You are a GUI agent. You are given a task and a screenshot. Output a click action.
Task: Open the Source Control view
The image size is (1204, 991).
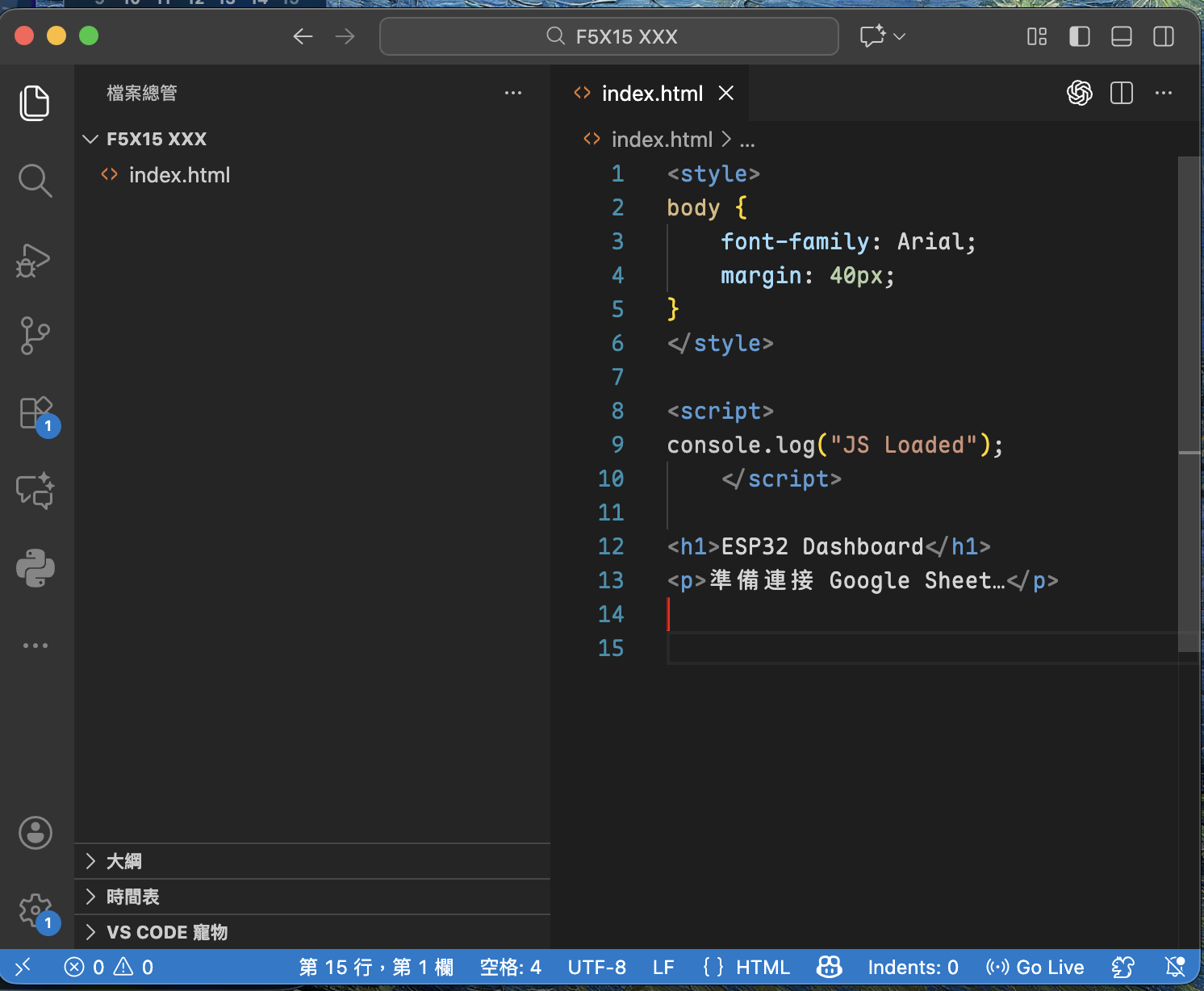click(x=35, y=336)
